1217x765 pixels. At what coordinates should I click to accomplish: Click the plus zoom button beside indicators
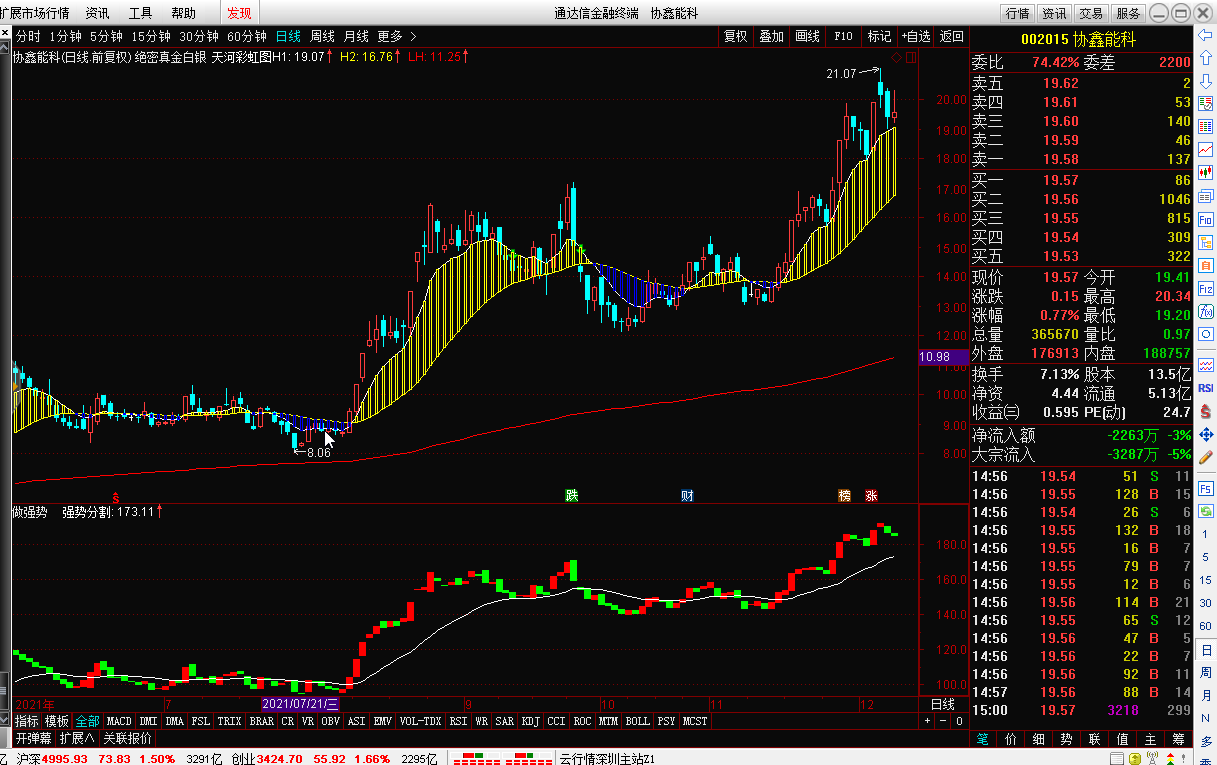coord(927,721)
